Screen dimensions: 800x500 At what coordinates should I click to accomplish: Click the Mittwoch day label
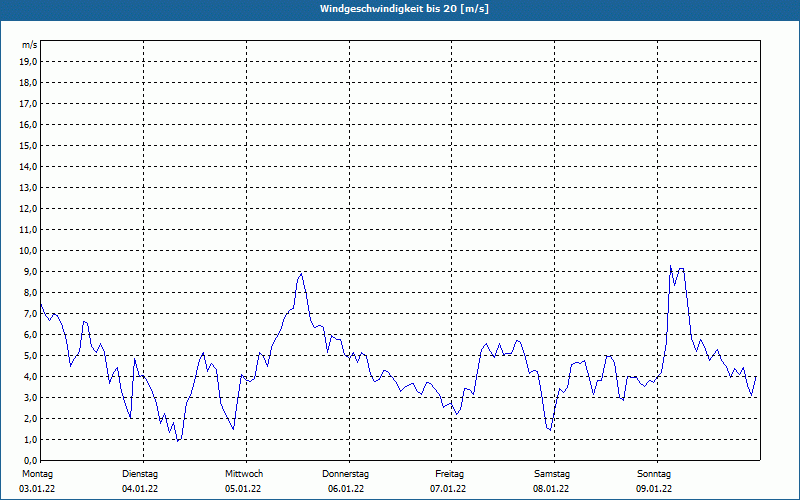pyautogui.click(x=244, y=474)
